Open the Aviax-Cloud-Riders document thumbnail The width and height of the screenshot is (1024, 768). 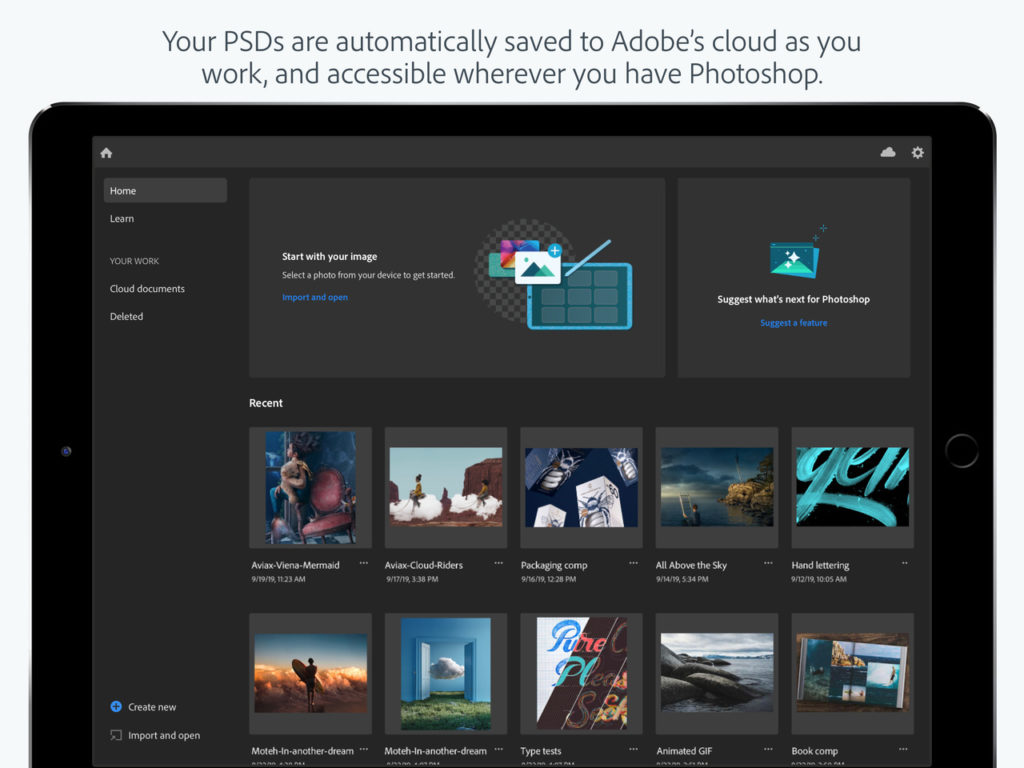[445, 488]
